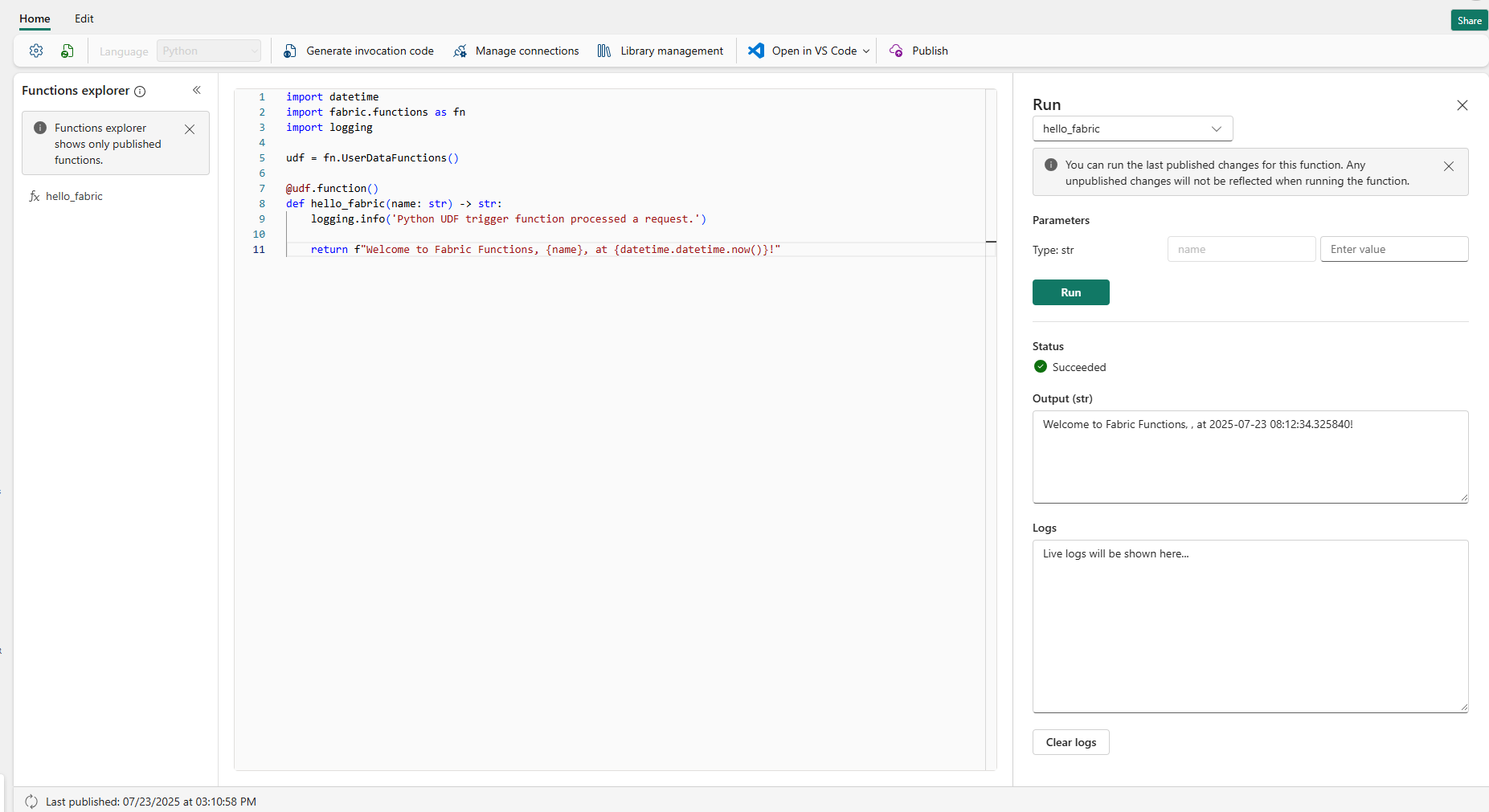Click the Functions explorer info icon
Image resolution: width=1489 pixels, height=812 pixels.
click(140, 92)
